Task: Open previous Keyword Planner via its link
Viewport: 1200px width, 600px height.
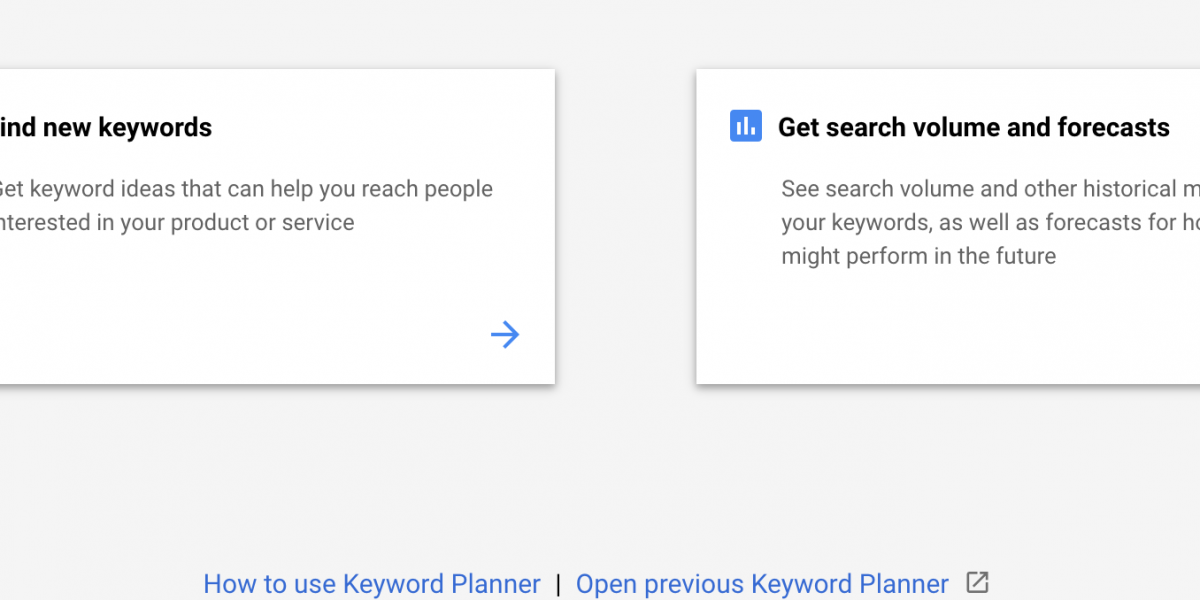Action: (762, 584)
